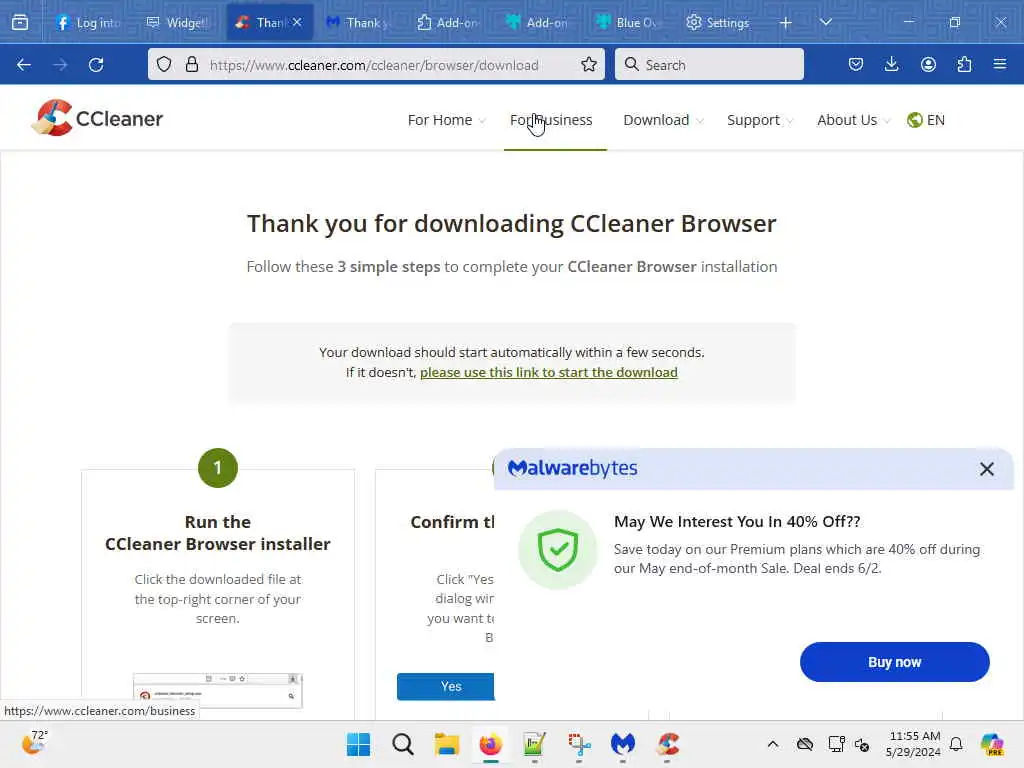Expand the About Us menu
Image resolution: width=1024 pixels, height=768 pixels.
(853, 120)
